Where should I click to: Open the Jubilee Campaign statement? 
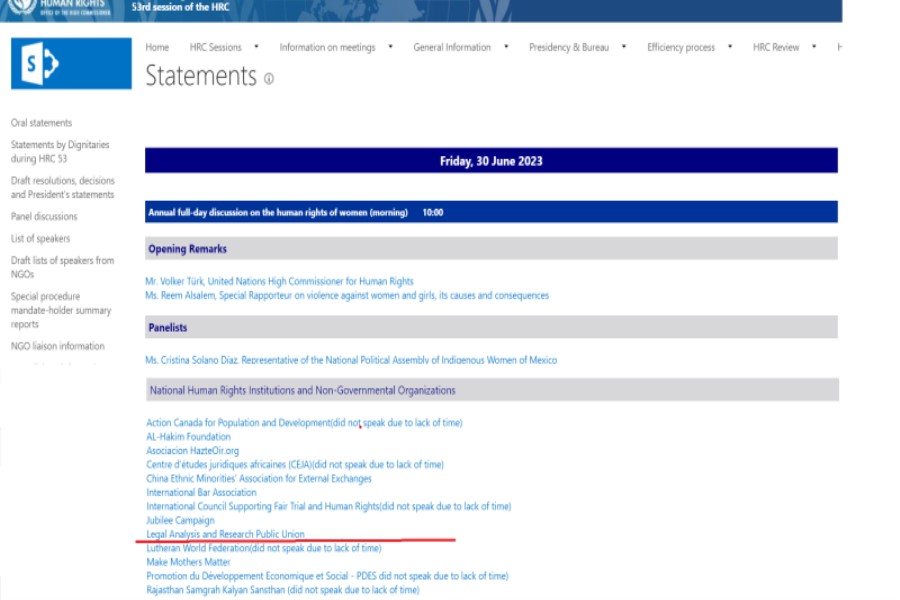pyautogui.click(x=180, y=520)
